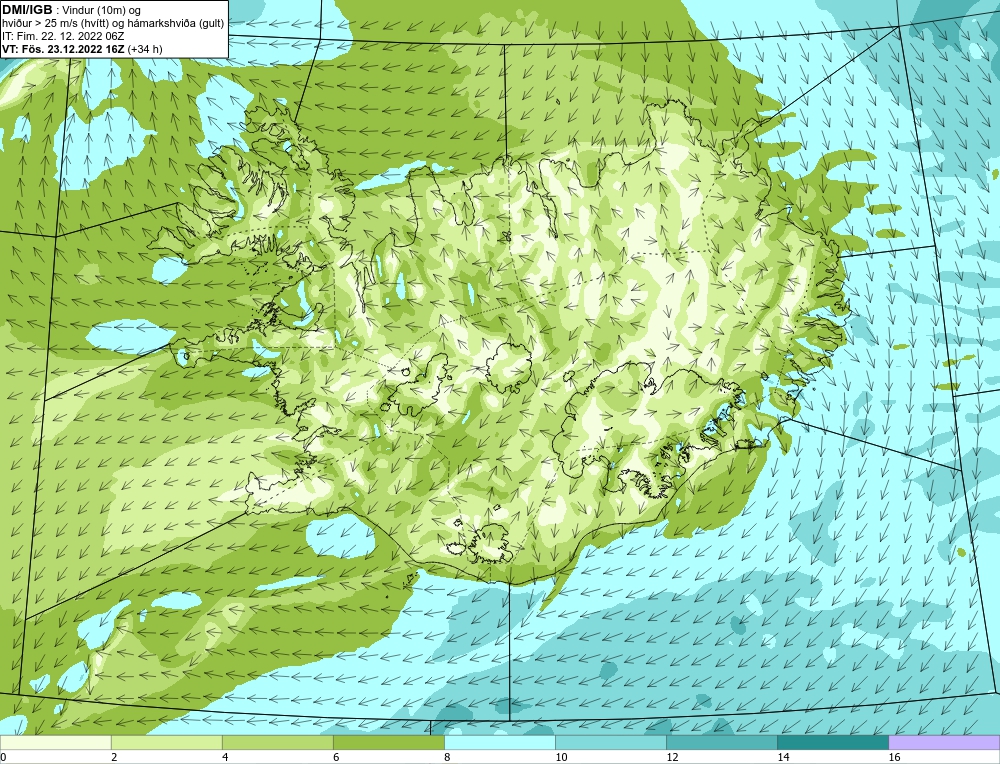Click the 12–14 m/s teal legend swatch

pos(721,742)
